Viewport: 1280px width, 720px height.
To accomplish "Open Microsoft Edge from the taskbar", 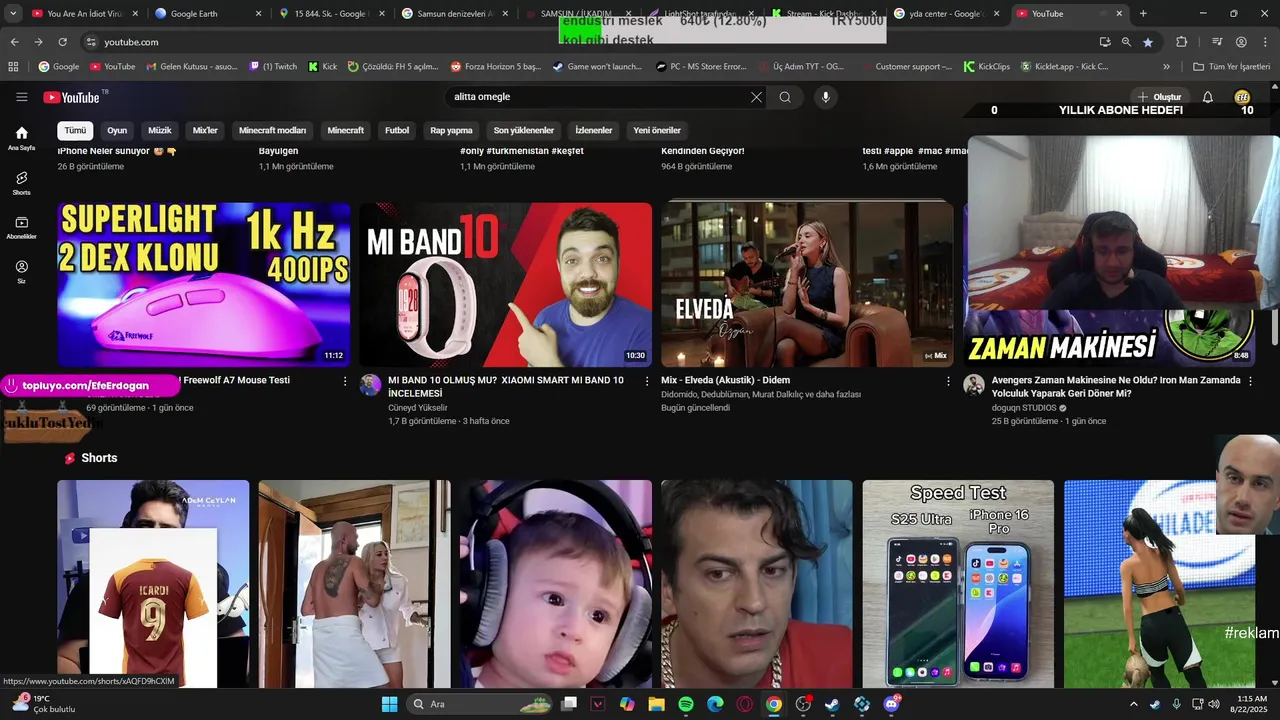I will (x=715, y=704).
